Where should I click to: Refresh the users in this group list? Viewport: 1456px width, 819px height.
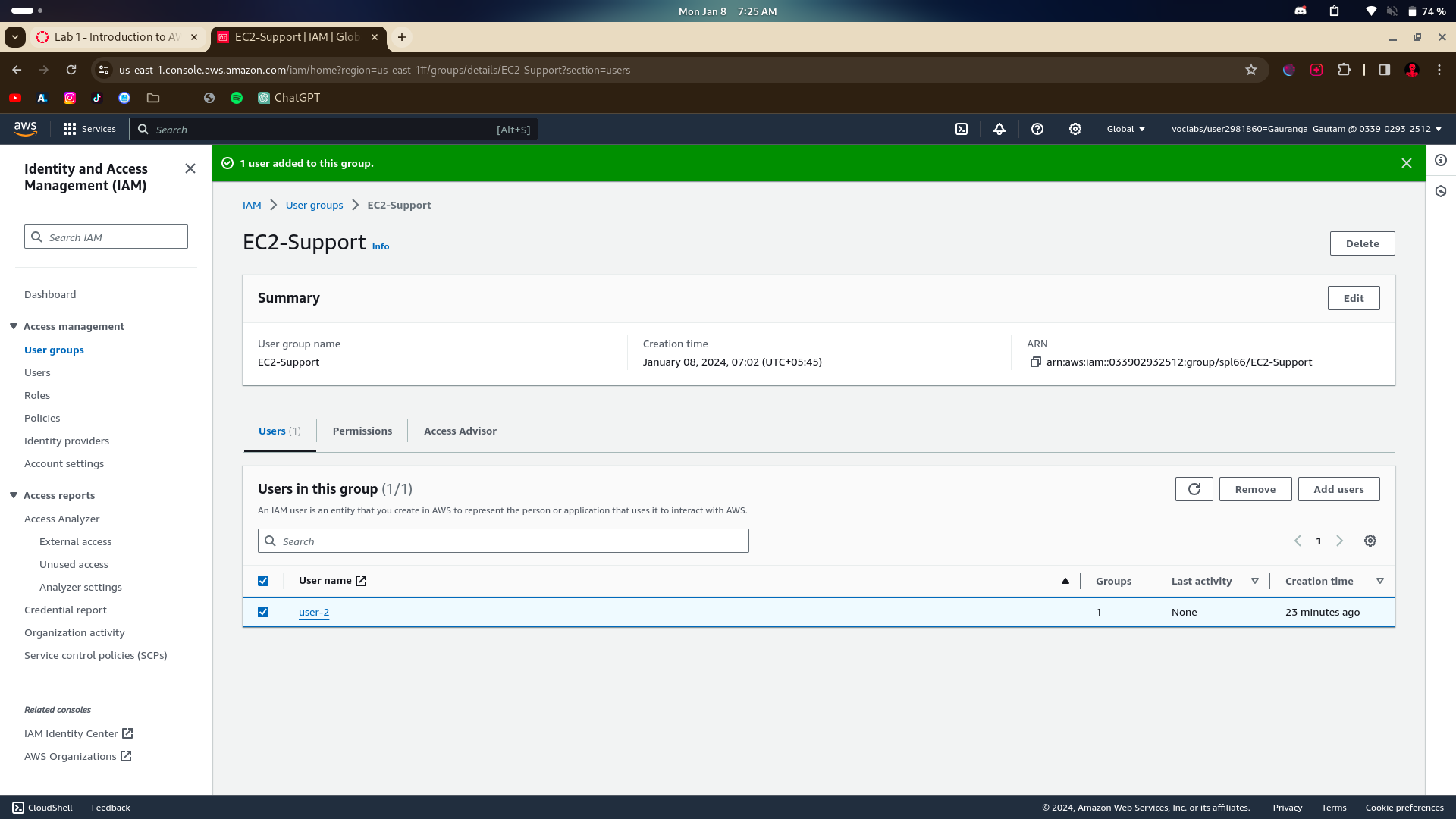point(1194,489)
